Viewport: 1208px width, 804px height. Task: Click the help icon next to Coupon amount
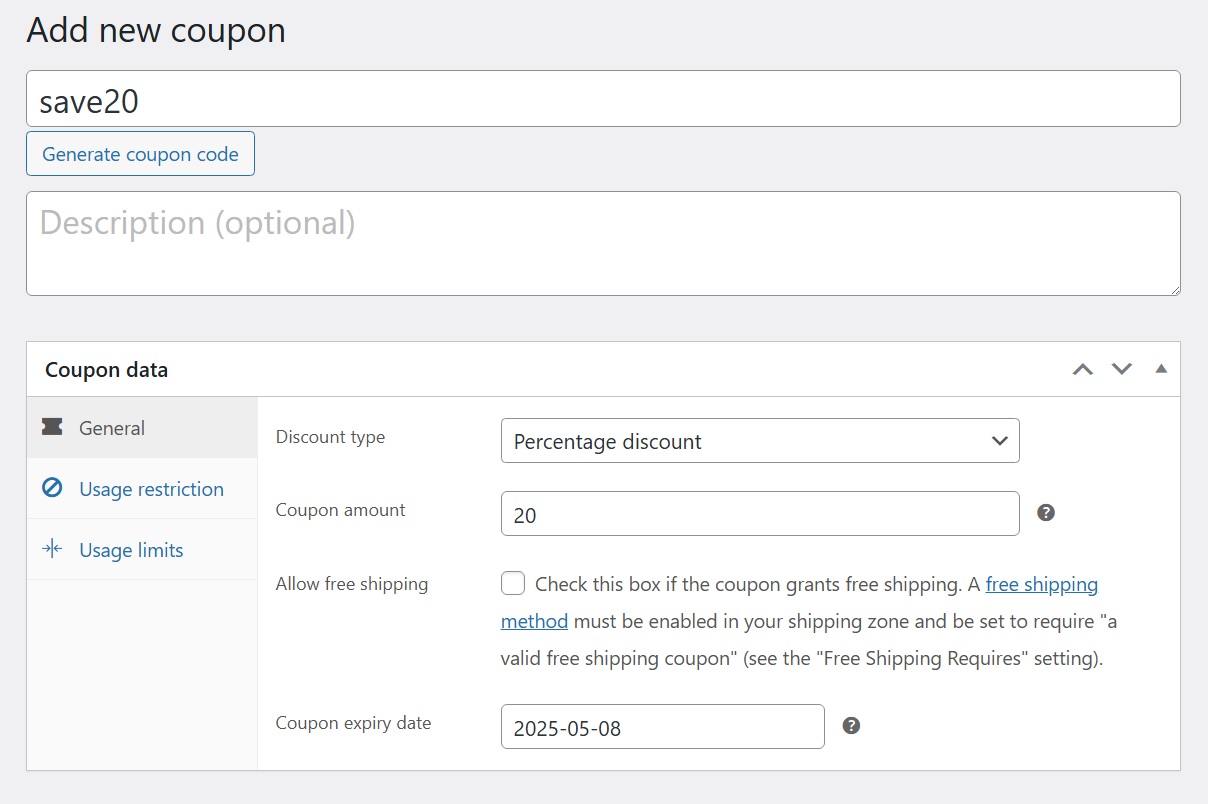tap(1046, 513)
